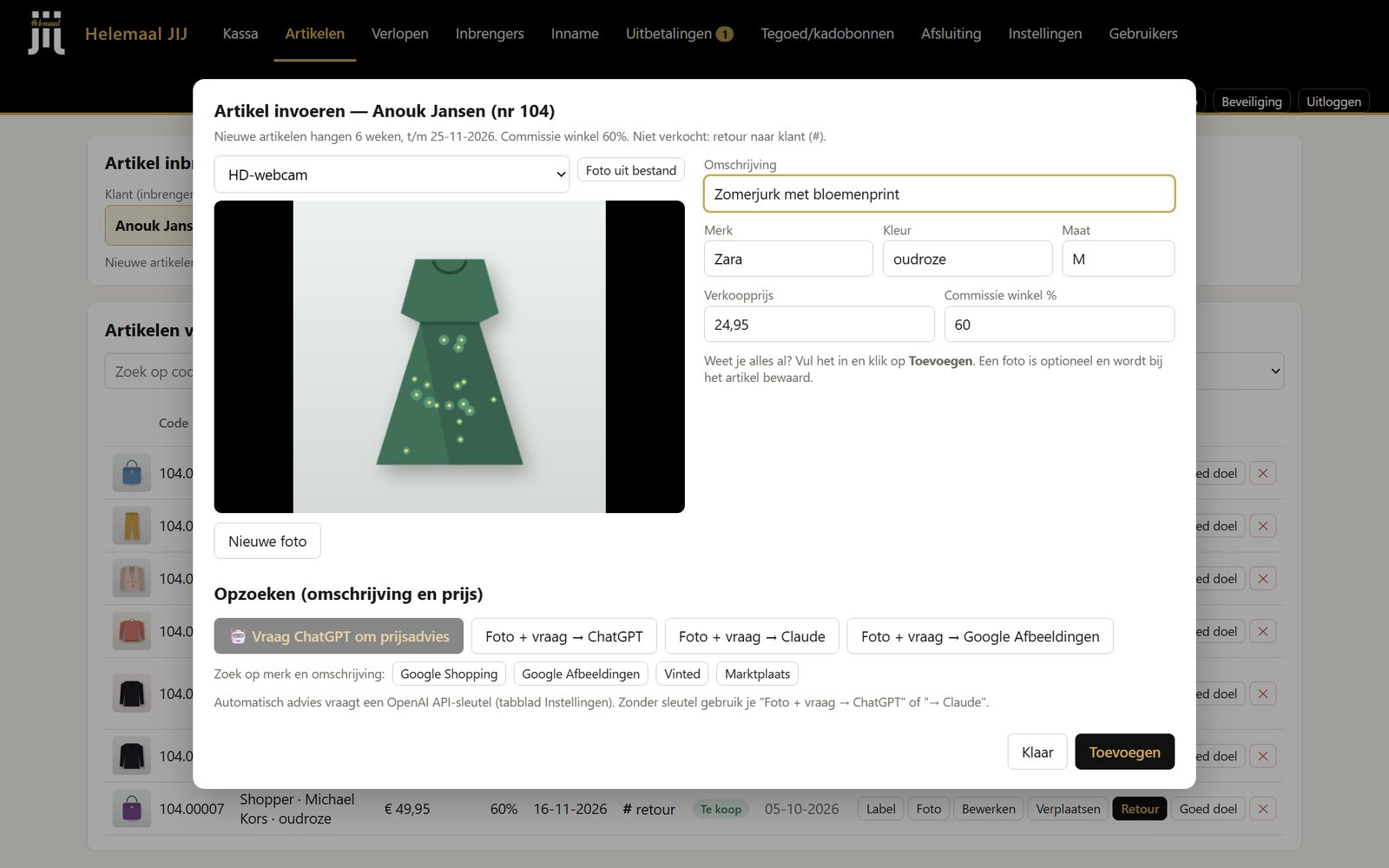Switch to the Tegoed/kadobonnen tab
Screen dimensions: 1389x868
(827, 34)
